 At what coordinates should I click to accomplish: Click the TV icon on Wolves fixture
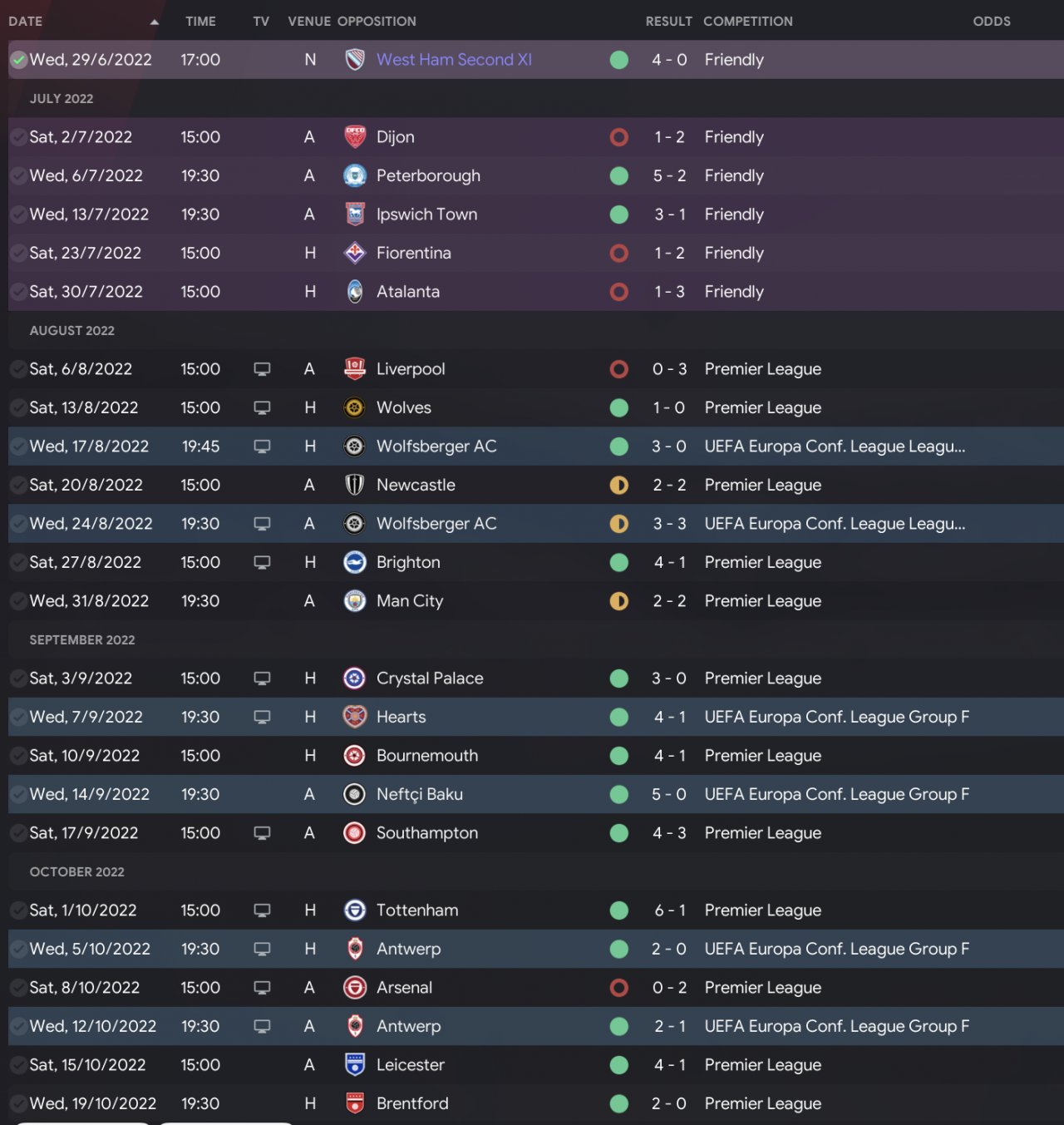(x=262, y=408)
